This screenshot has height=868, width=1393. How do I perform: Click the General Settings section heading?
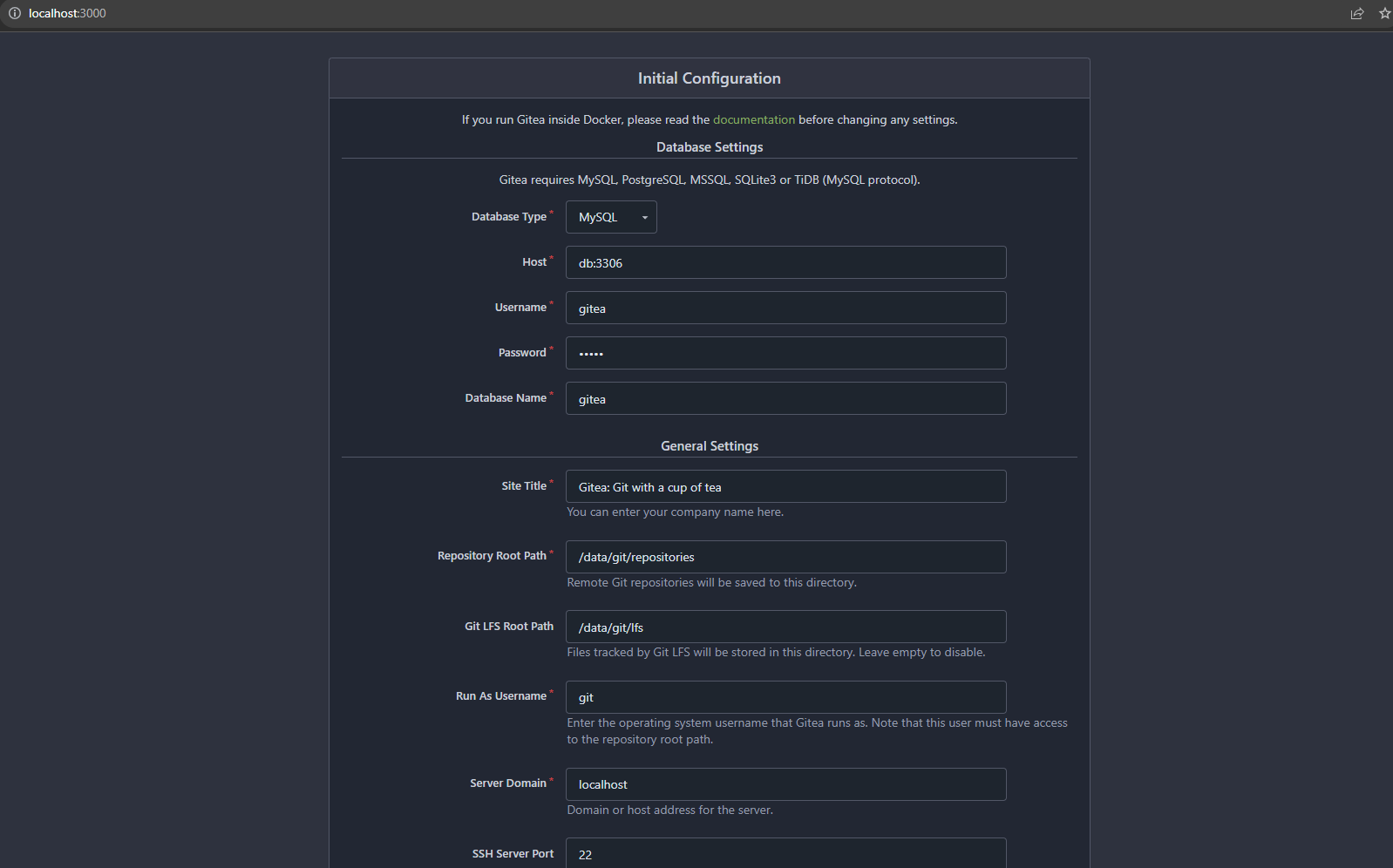[710, 446]
